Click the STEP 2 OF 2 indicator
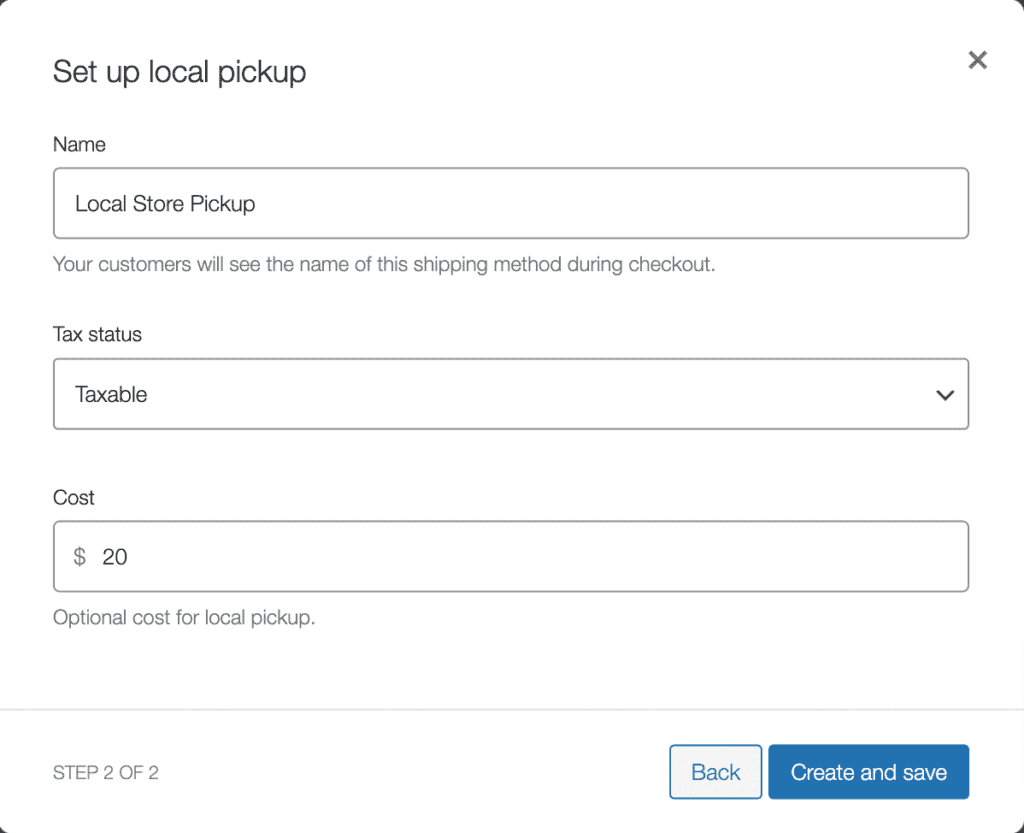Screen dimensions: 1024x833 (x=105, y=772)
